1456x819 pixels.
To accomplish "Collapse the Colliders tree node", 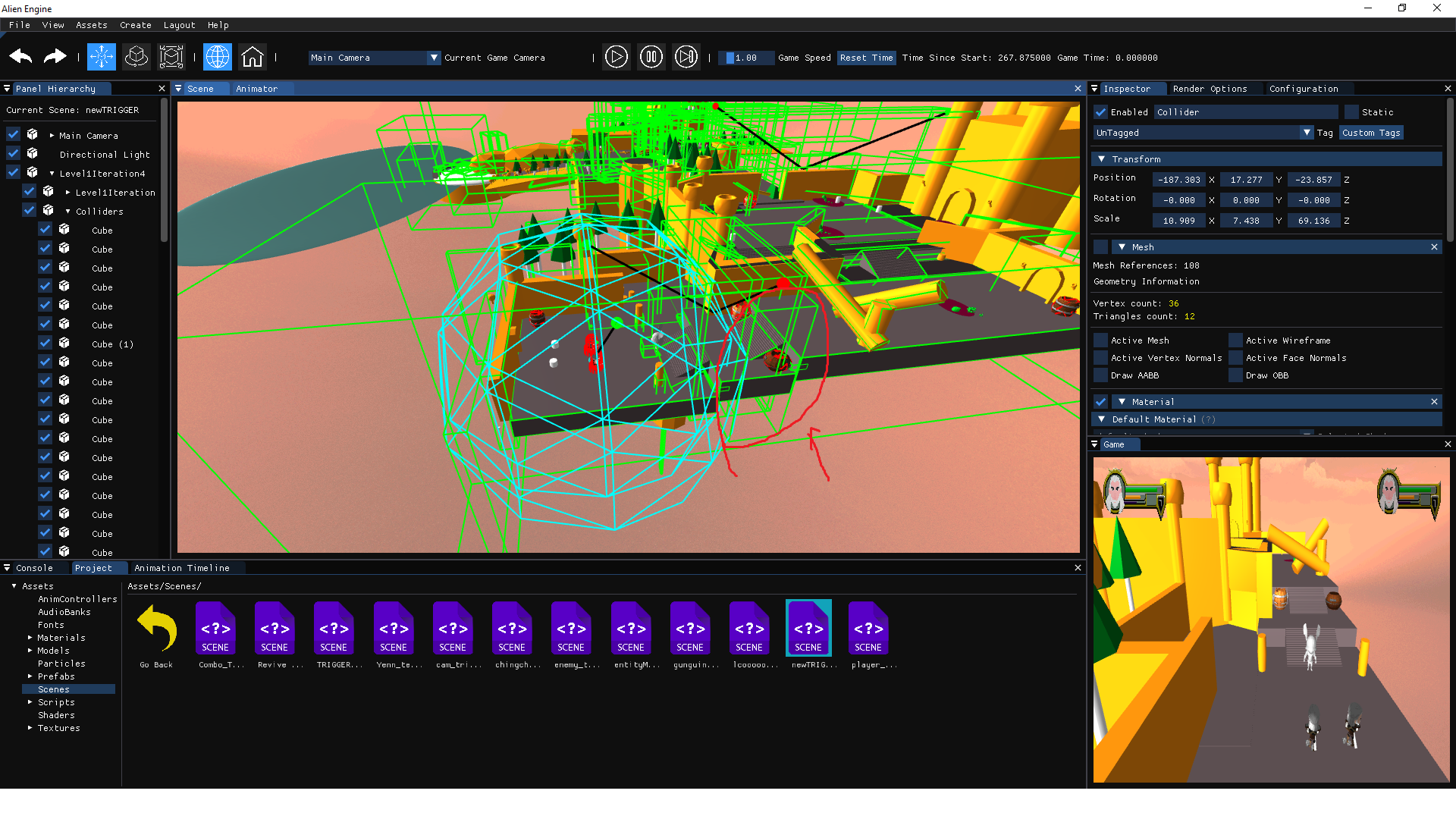I will [68, 212].
